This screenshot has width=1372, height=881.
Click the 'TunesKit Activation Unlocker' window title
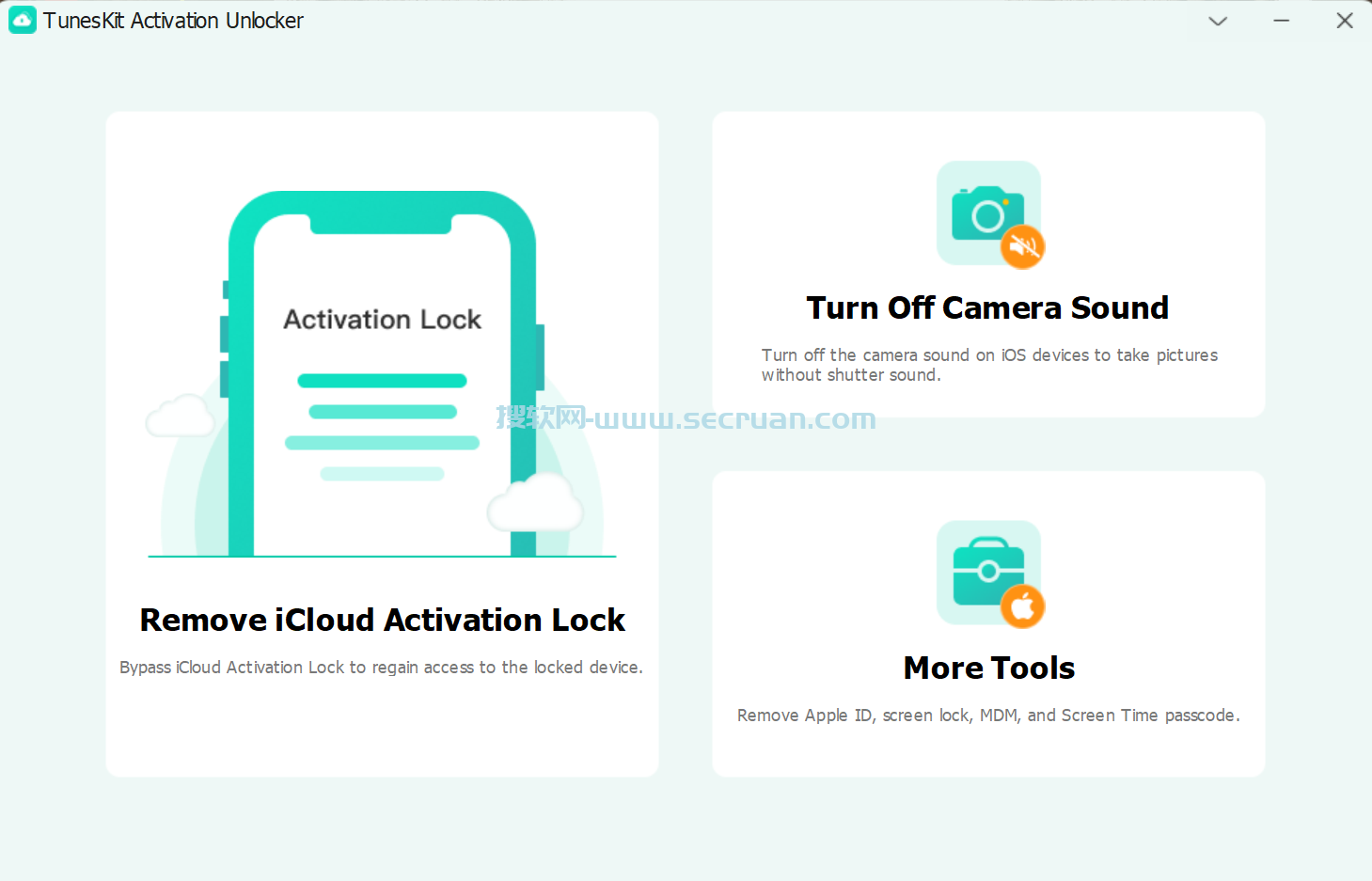173,21
